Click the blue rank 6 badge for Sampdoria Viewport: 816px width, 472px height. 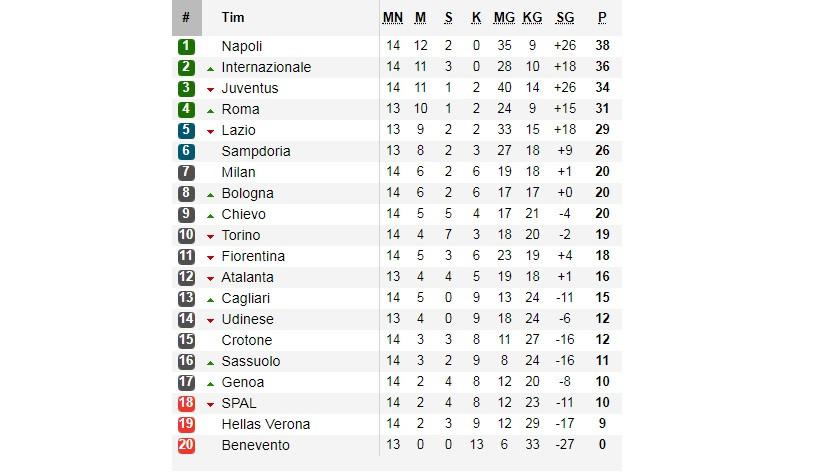pos(187,151)
